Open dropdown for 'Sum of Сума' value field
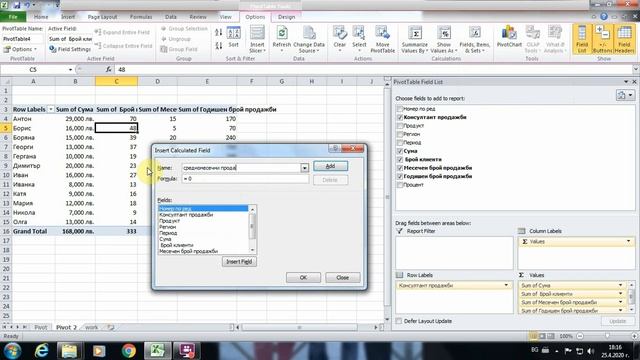Image resolution: width=640 pixels, height=360 pixels. click(x=620, y=285)
